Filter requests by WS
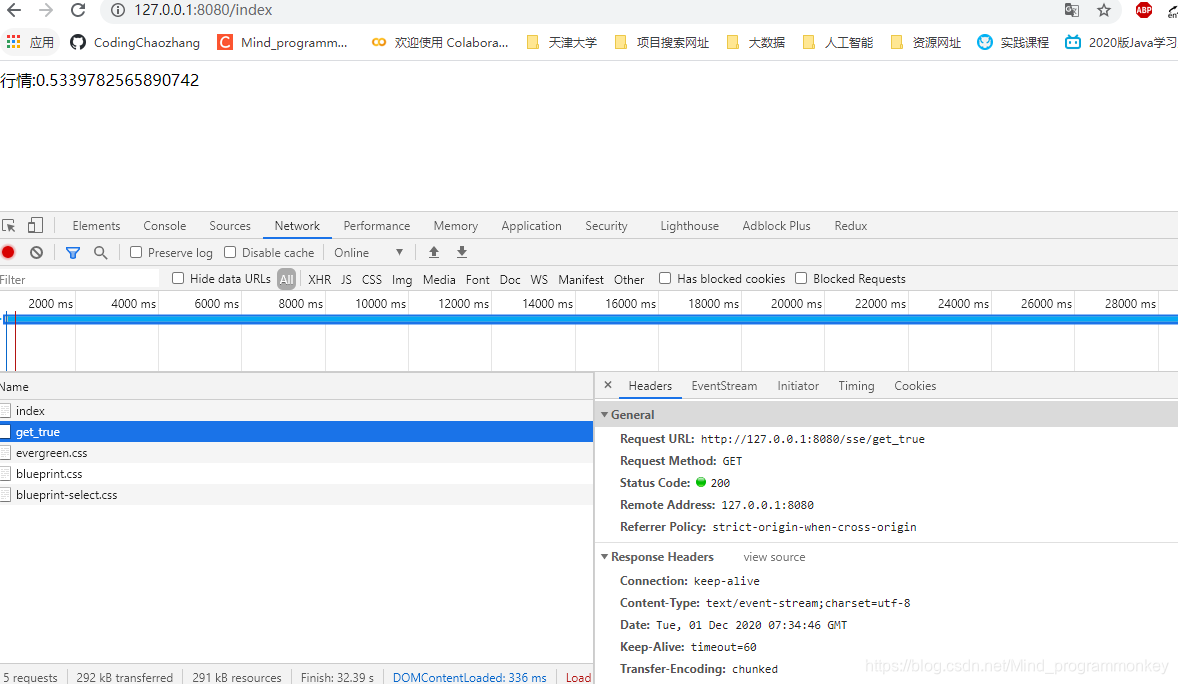The width and height of the screenshot is (1178, 684). [539, 279]
